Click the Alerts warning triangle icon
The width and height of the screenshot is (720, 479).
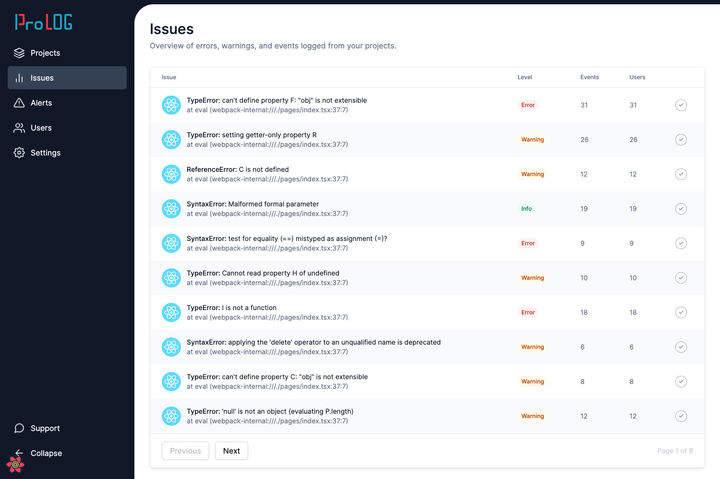(x=19, y=103)
